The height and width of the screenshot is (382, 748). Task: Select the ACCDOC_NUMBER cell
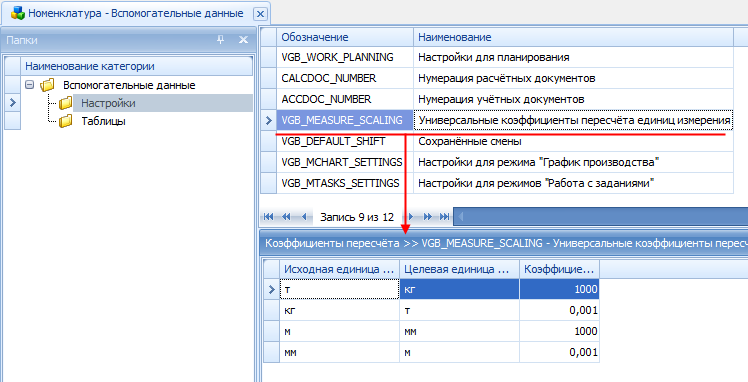click(x=345, y=99)
